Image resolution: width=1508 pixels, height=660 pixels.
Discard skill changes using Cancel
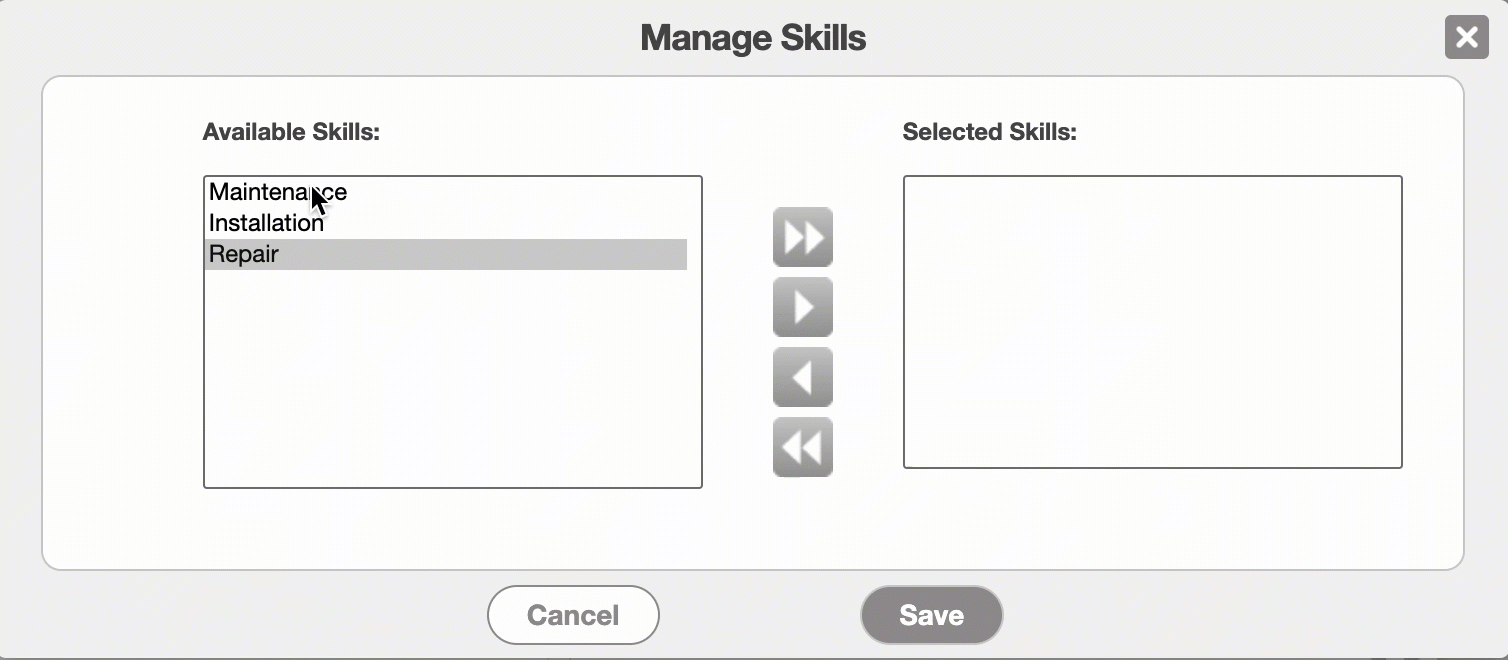[573, 615]
